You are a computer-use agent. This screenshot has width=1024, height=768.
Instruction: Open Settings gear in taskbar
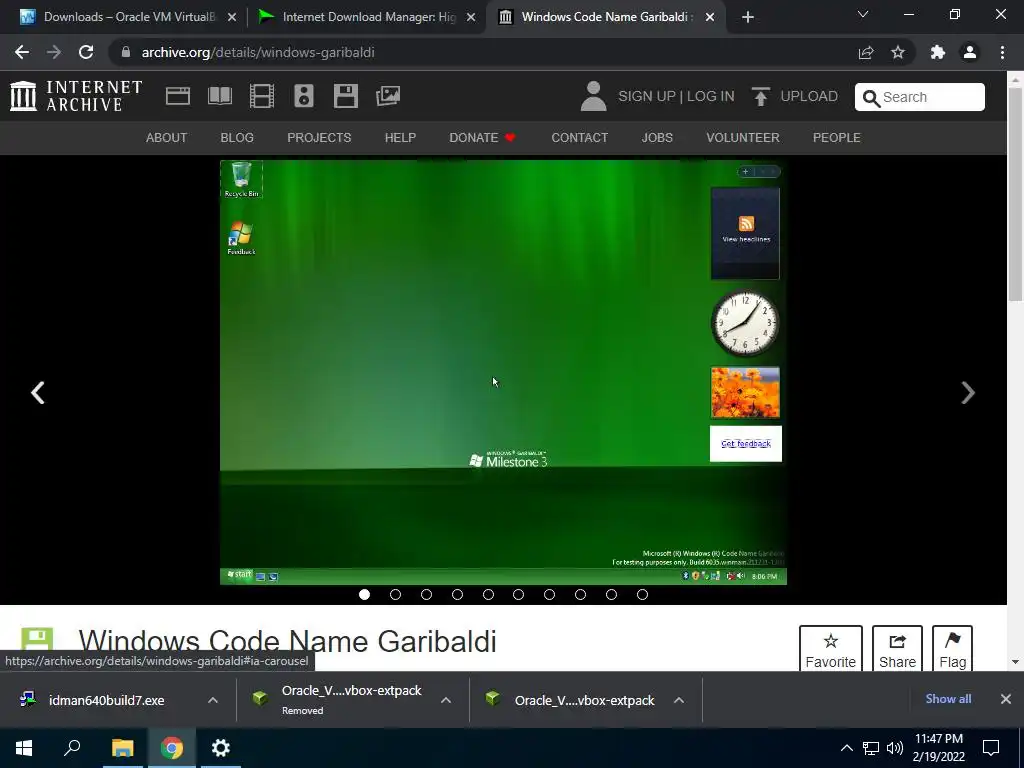click(x=221, y=748)
